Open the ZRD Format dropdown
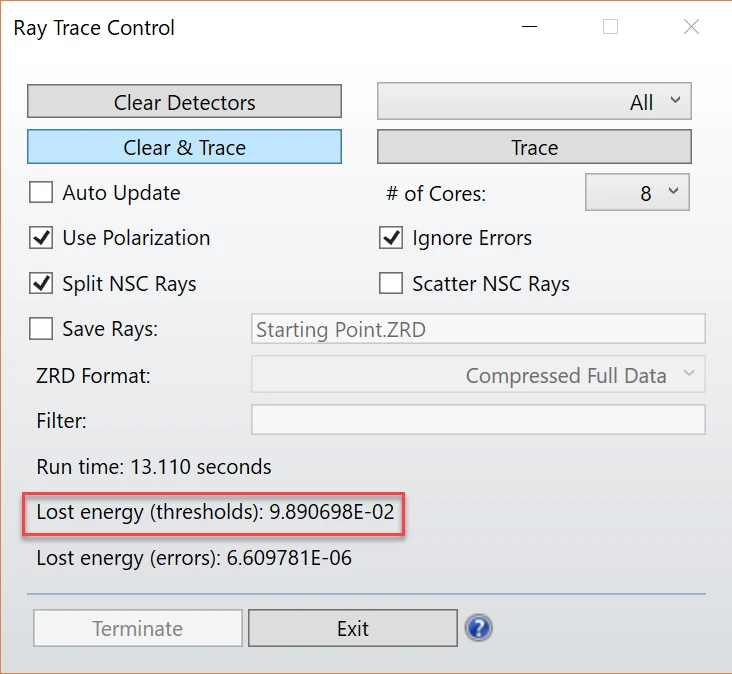The height and width of the screenshot is (674, 732). click(478, 374)
